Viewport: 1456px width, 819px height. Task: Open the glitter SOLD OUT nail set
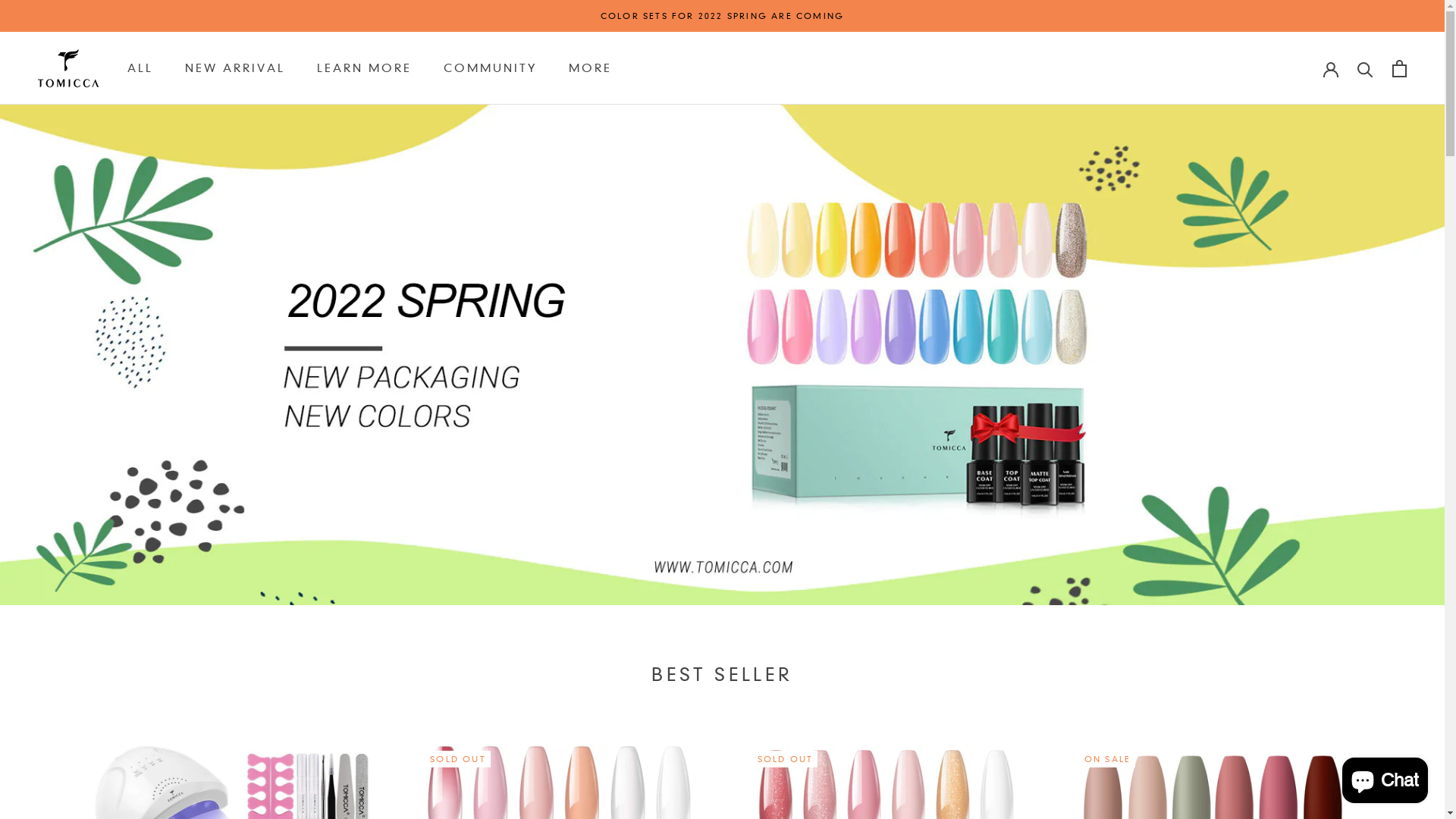point(887,781)
